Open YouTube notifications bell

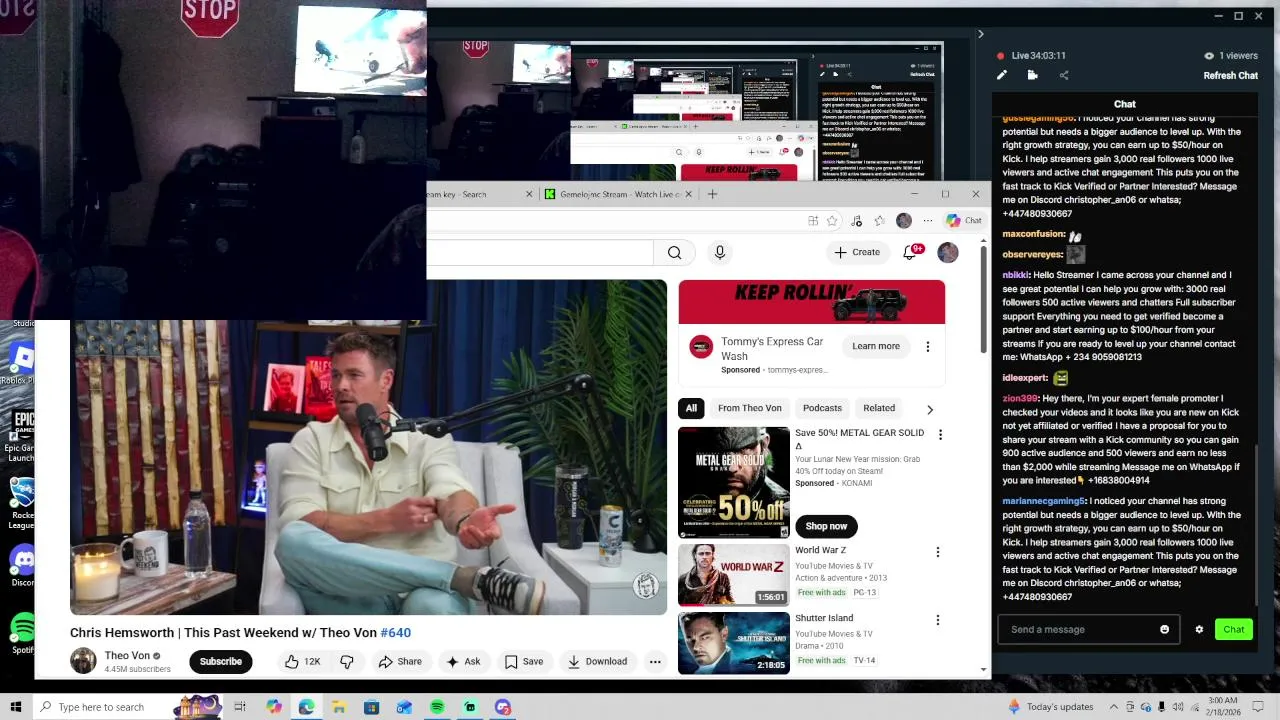910,252
